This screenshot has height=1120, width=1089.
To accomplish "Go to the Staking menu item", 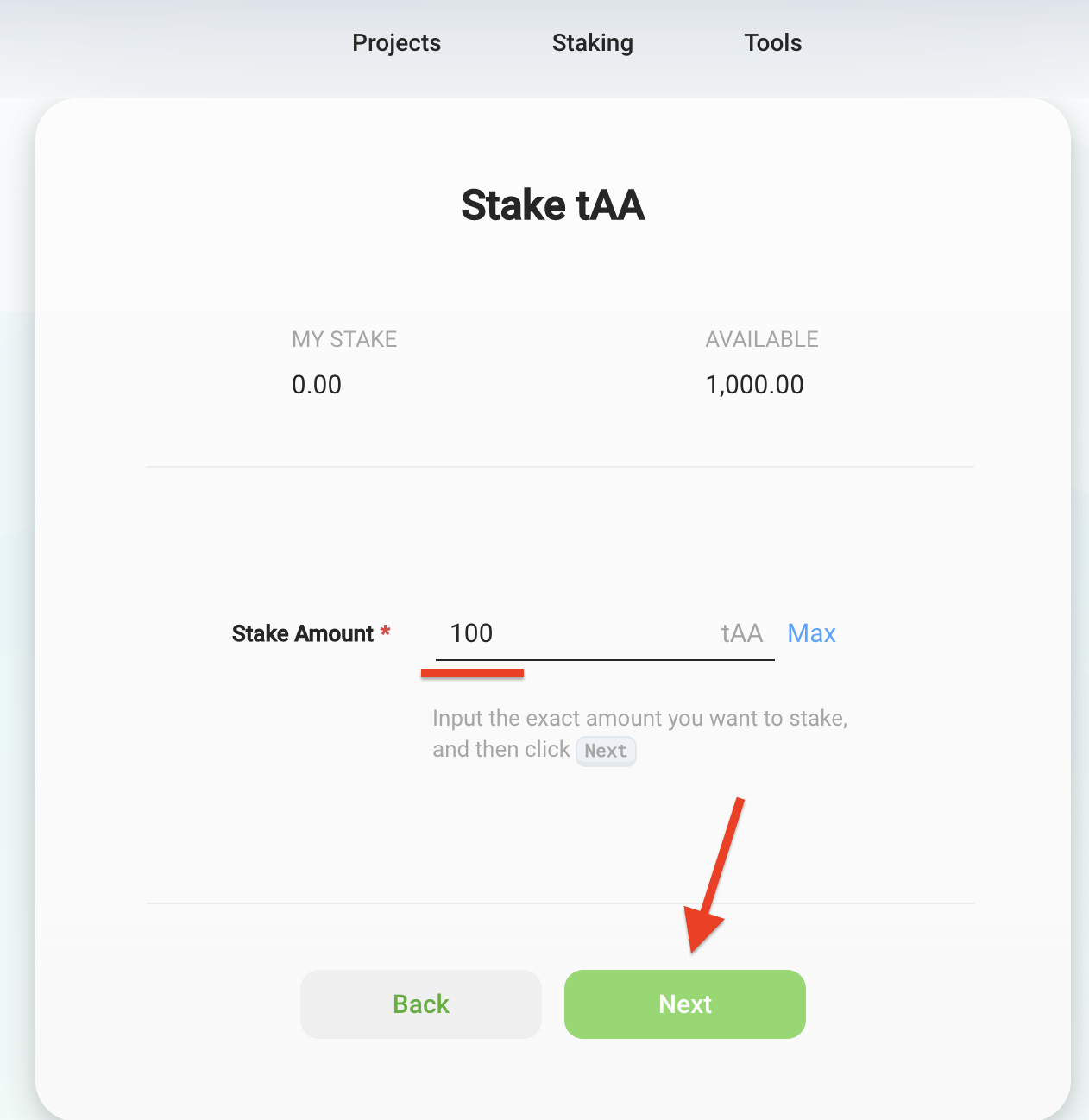I will tap(592, 43).
